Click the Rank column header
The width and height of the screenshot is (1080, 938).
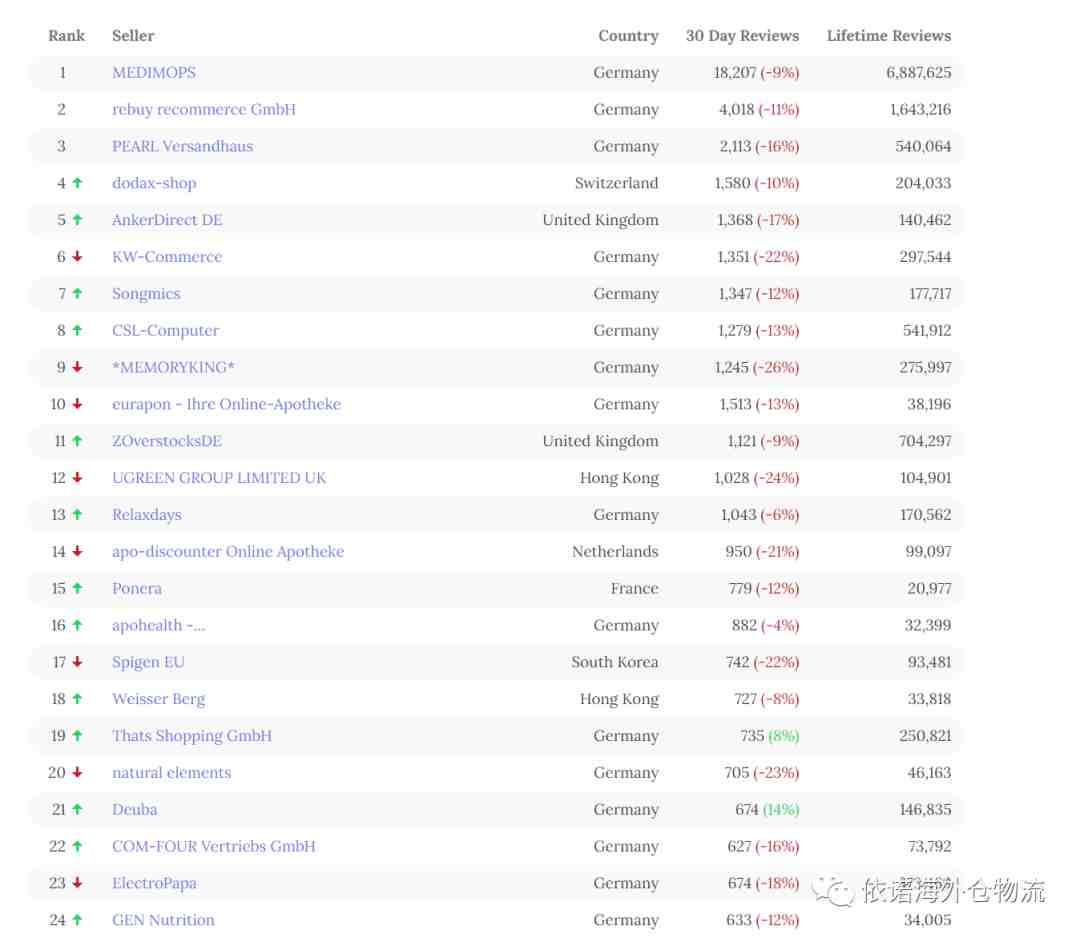coord(66,36)
